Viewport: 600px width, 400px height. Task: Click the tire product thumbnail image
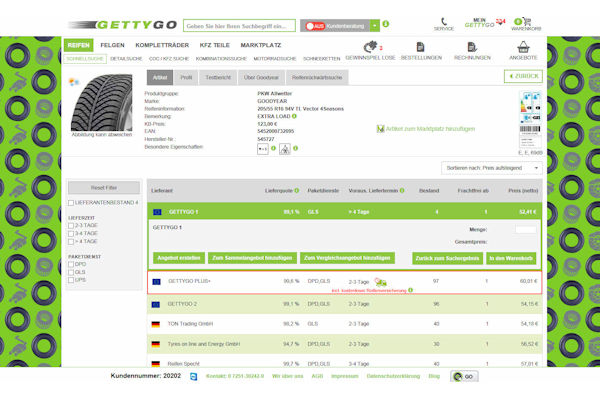(102, 103)
